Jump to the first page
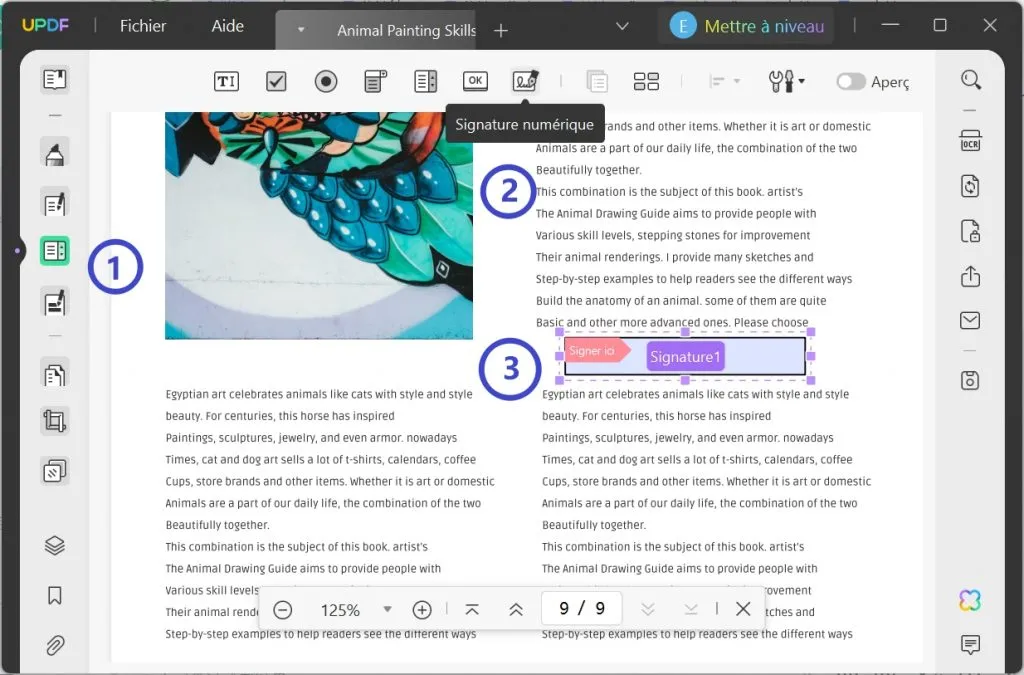1024x675 pixels. tap(472, 610)
